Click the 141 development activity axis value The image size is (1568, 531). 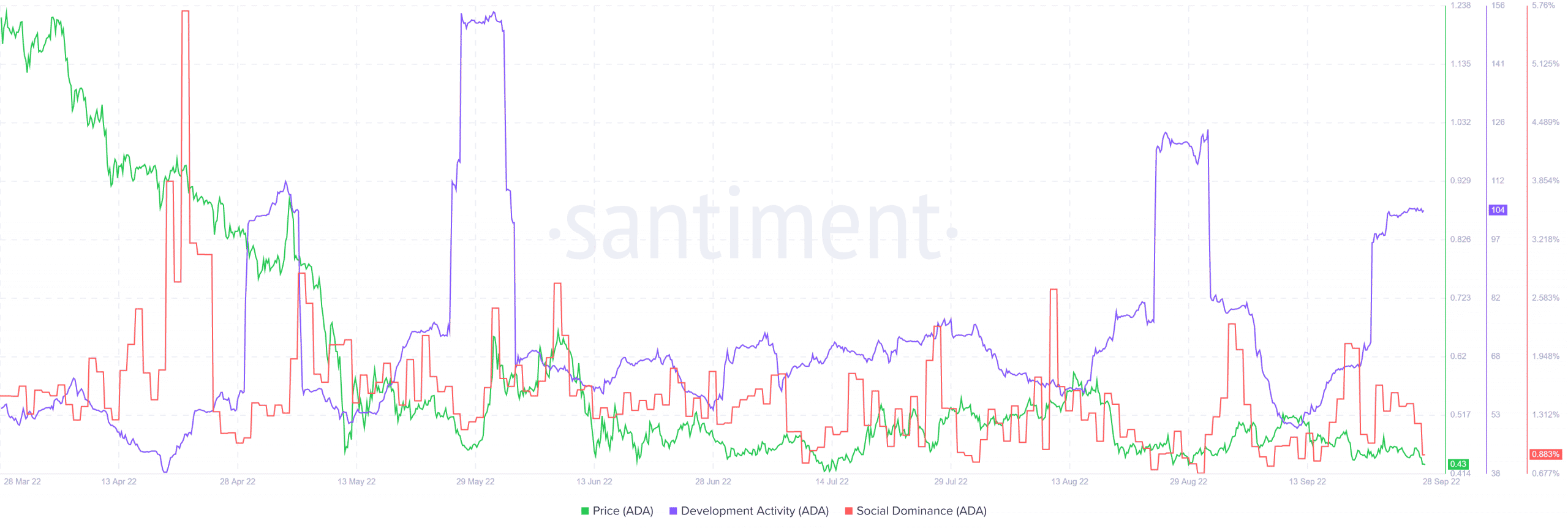click(x=1498, y=64)
